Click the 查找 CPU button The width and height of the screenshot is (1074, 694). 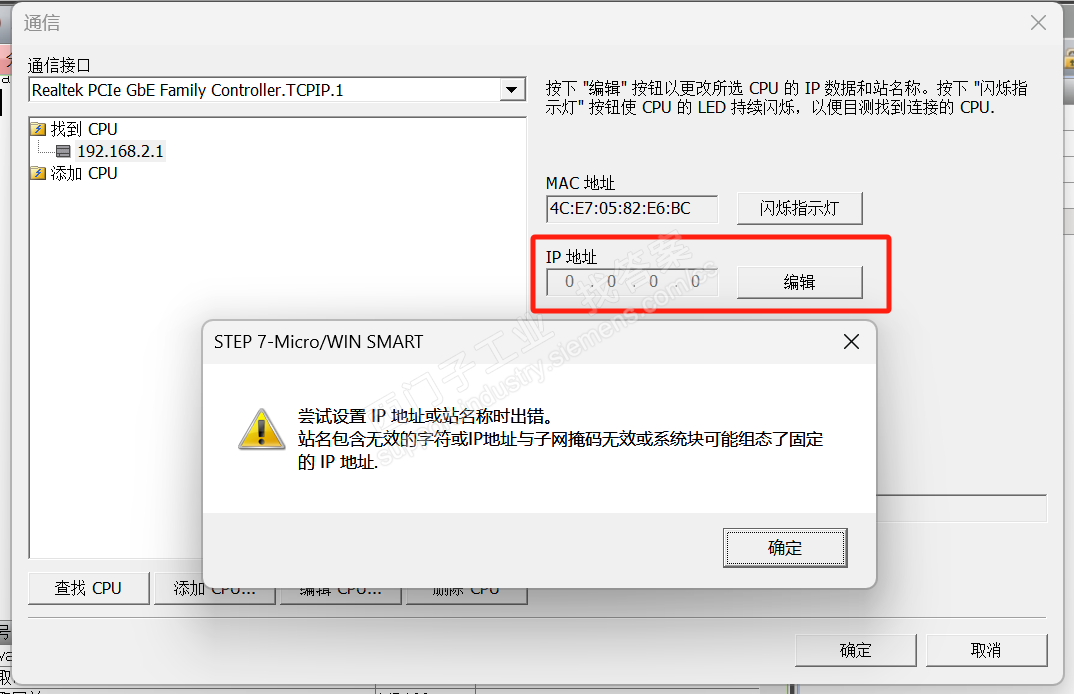tap(88, 588)
